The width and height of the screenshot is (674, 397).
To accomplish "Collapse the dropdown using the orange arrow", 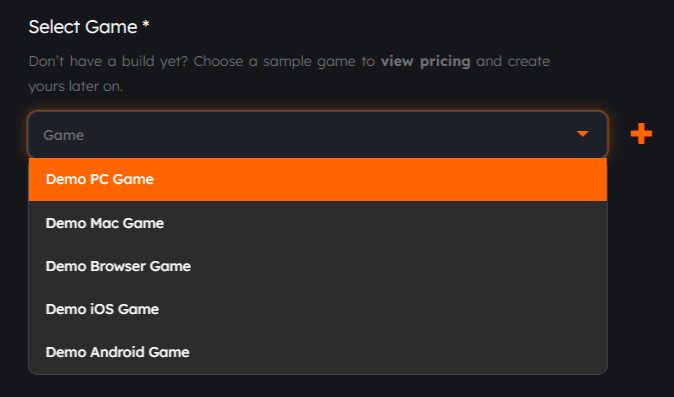I will [x=582, y=134].
